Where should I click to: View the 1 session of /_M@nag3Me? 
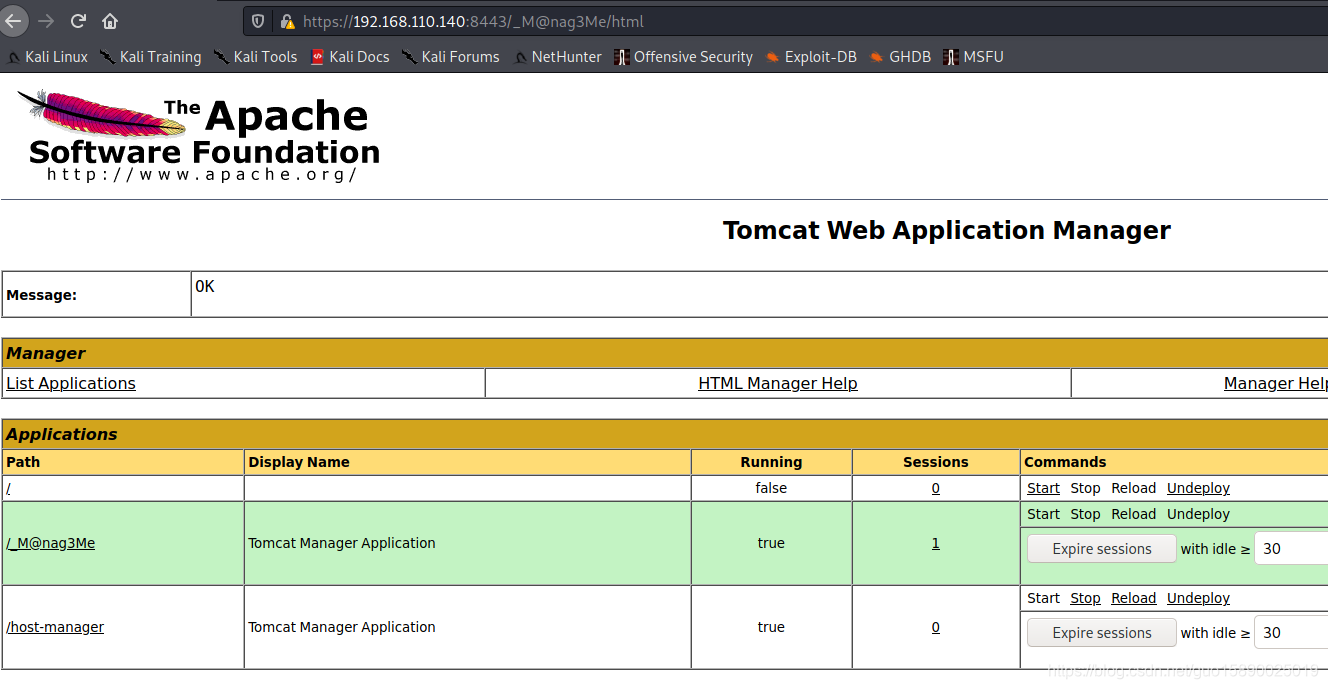(x=936, y=543)
